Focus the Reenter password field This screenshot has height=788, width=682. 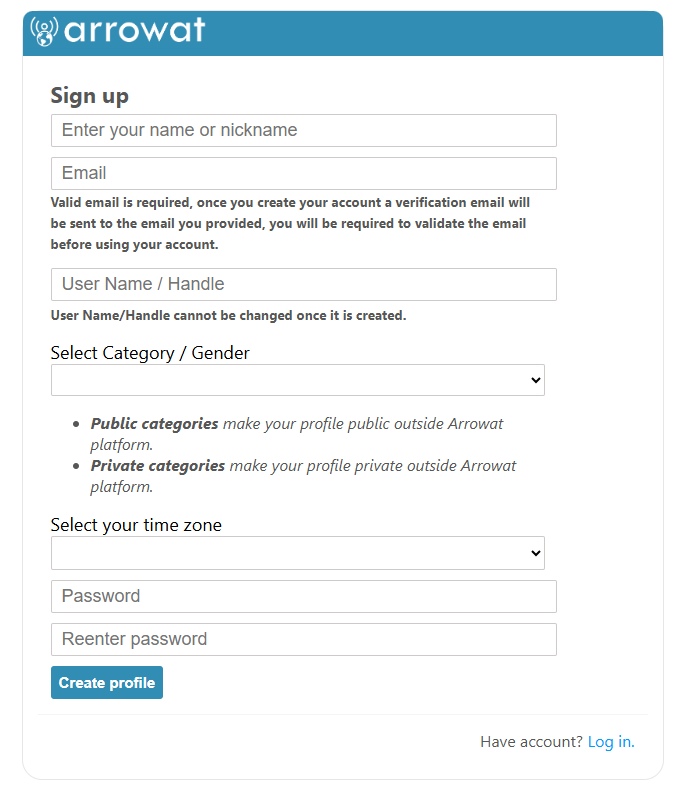tap(304, 639)
